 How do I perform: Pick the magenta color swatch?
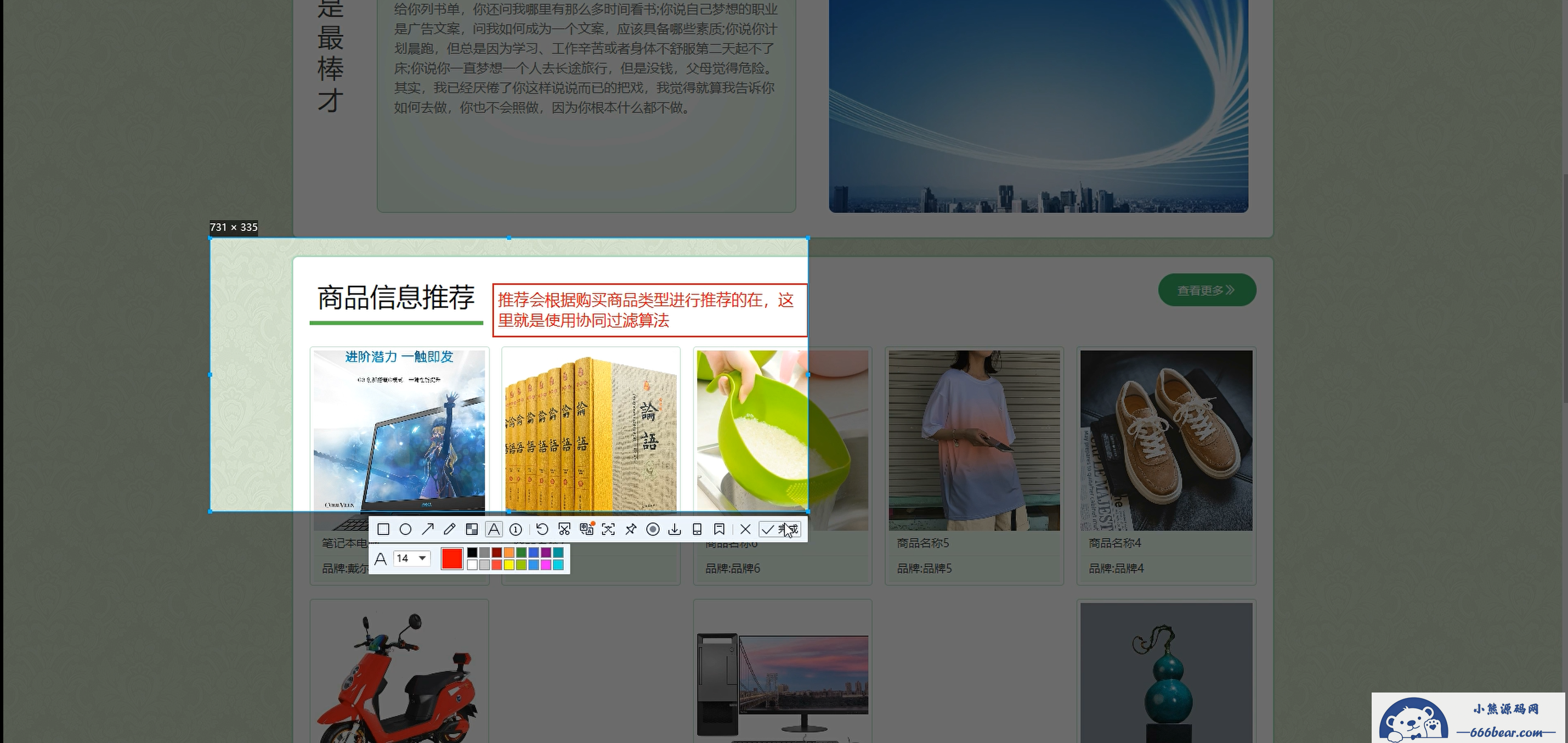point(546,565)
